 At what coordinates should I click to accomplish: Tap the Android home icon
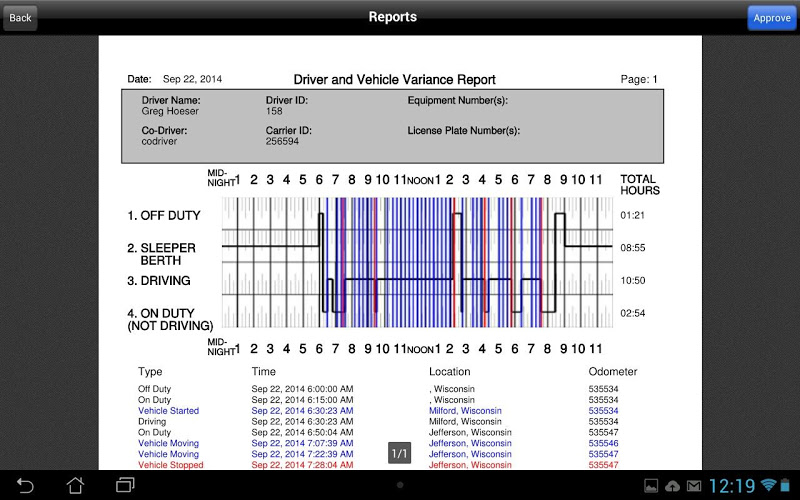pos(76,485)
